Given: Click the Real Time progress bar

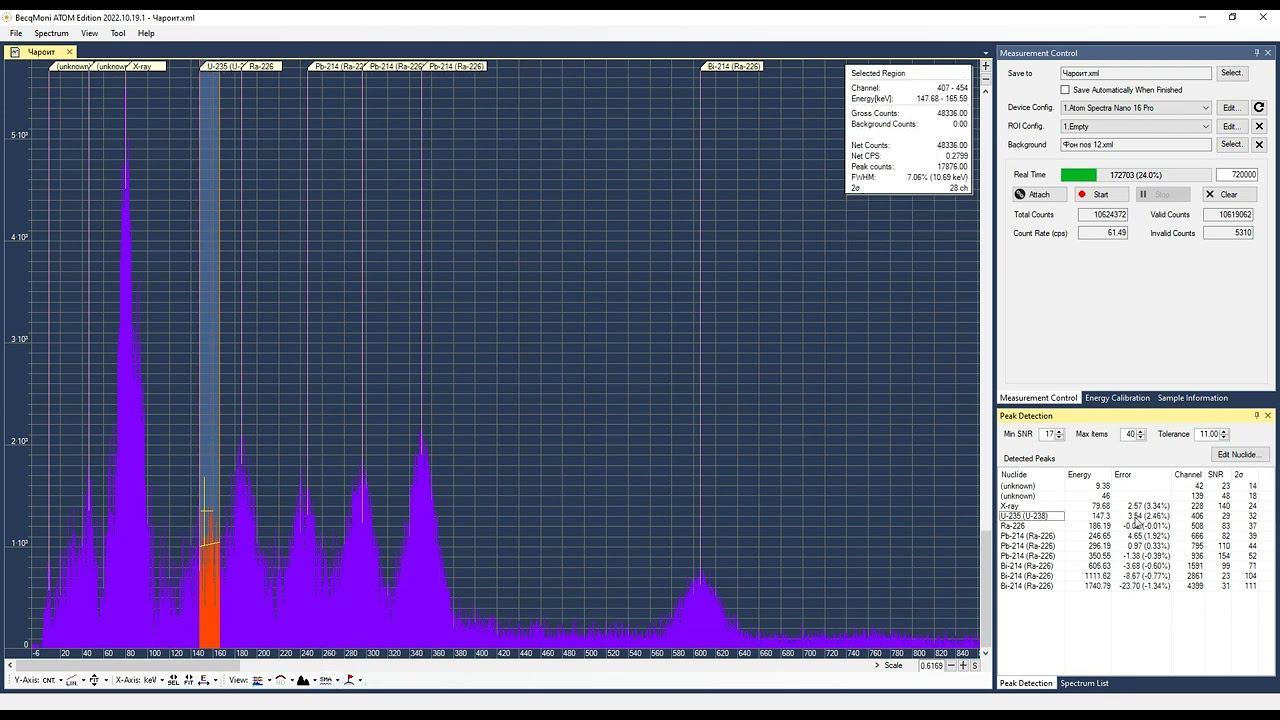Looking at the screenshot, I should 1136,175.
